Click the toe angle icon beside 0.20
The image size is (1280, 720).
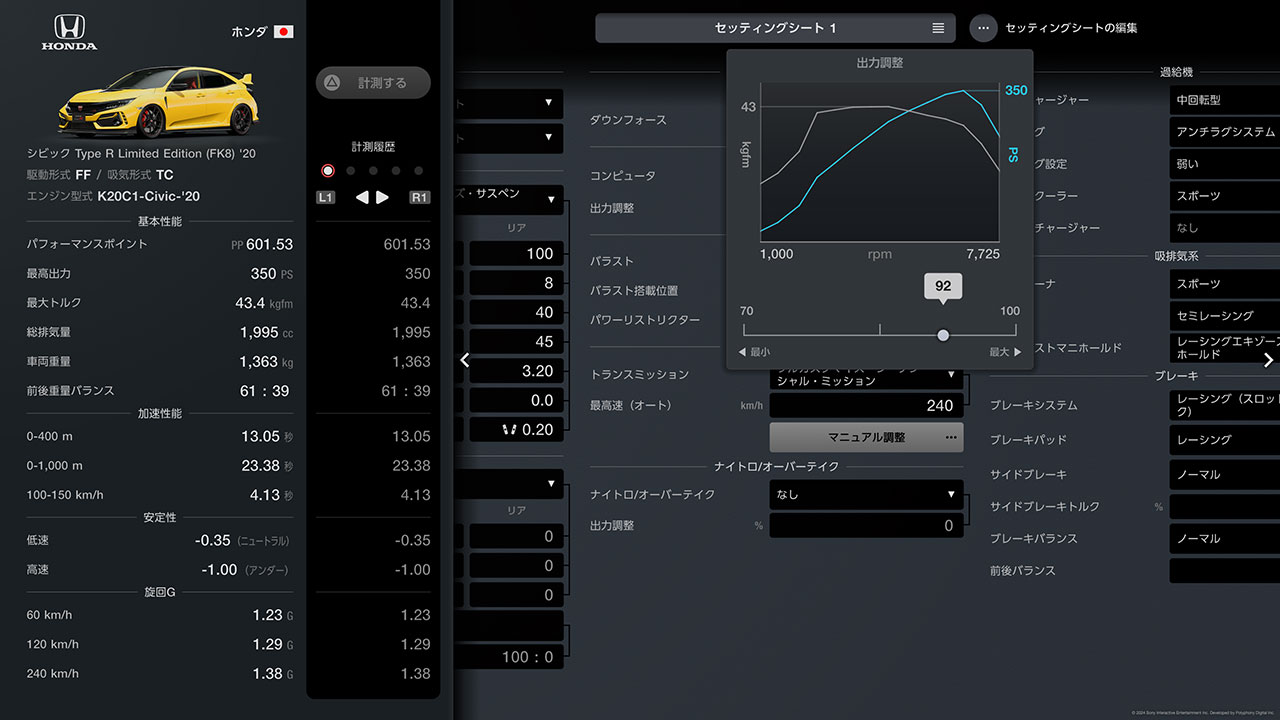click(x=511, y=430)
